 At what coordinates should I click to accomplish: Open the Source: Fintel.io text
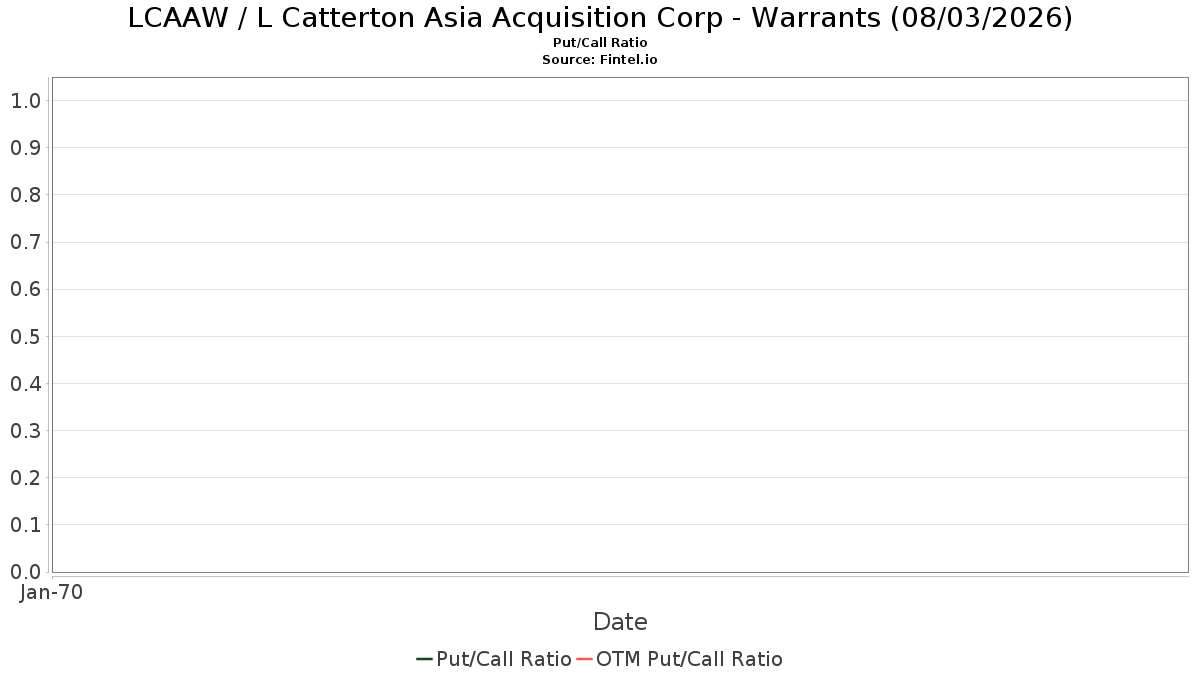click(600, 60)
